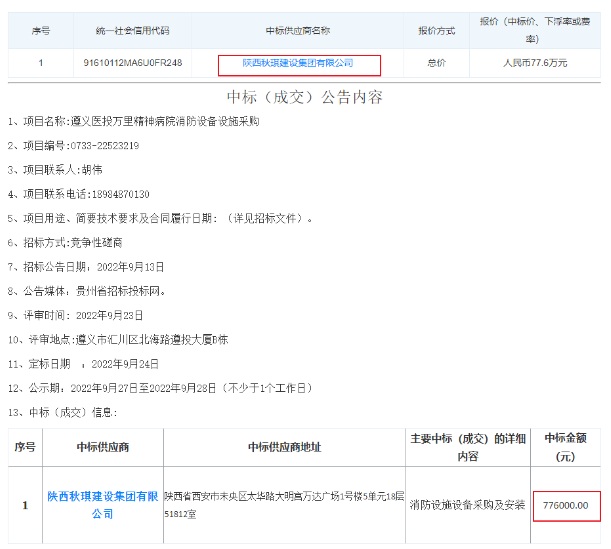
Task: Click the supplier address cell starting 陕西省西安市
Action: (284, 504)
